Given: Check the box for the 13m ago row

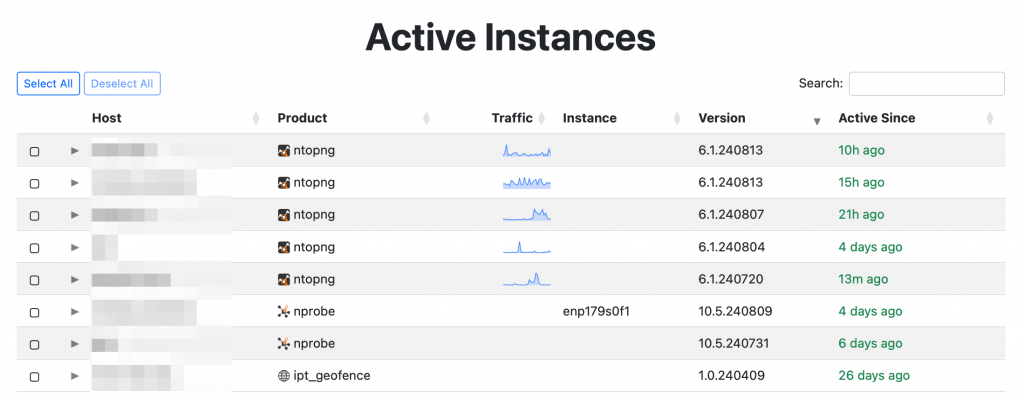Looking at the screenshot, I should click(35, 281).
